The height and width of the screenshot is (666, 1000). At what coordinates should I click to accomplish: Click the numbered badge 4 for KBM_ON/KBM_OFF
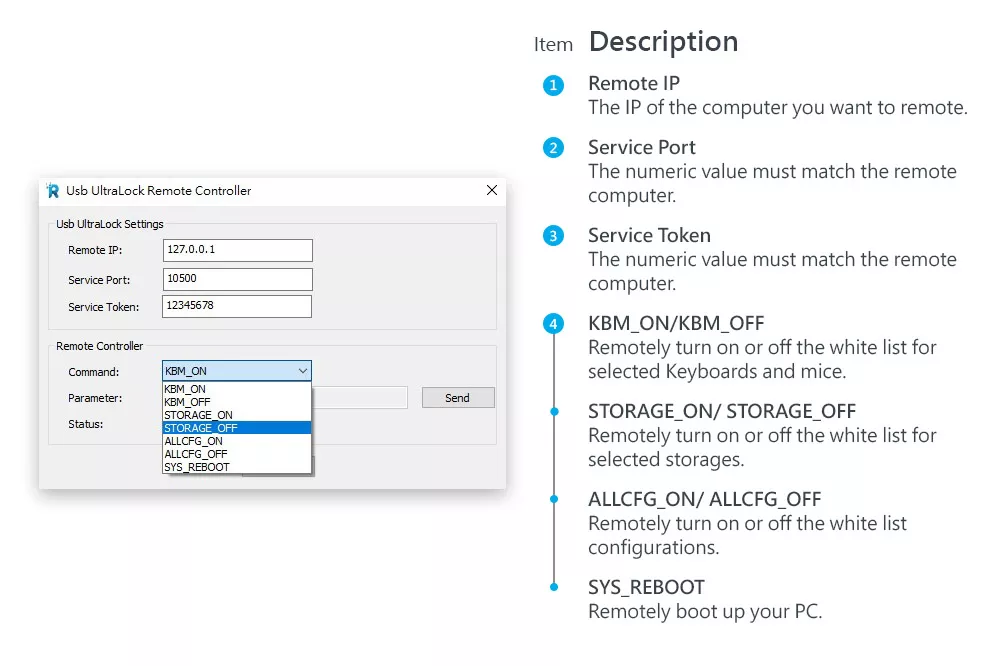(x=553, y=324)
